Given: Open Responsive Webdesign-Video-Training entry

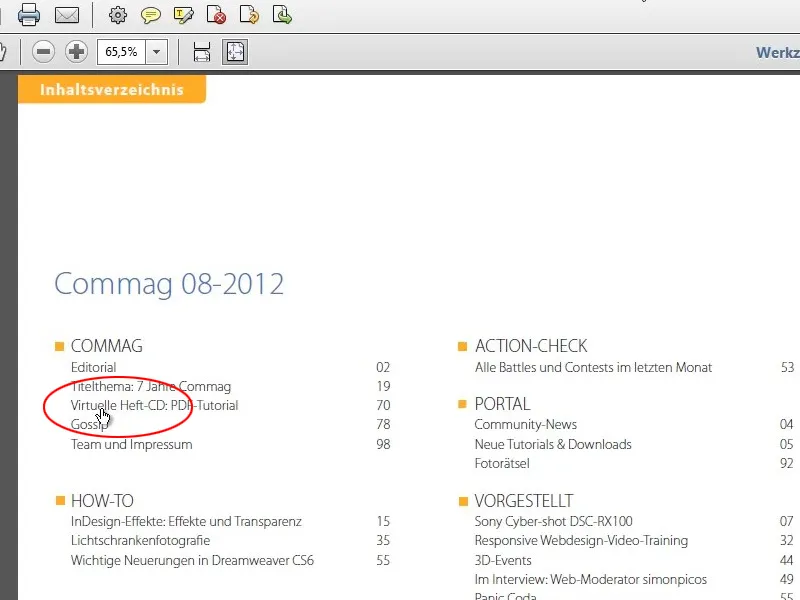Looking at the screenshot, I should click(x=581, y=540).
